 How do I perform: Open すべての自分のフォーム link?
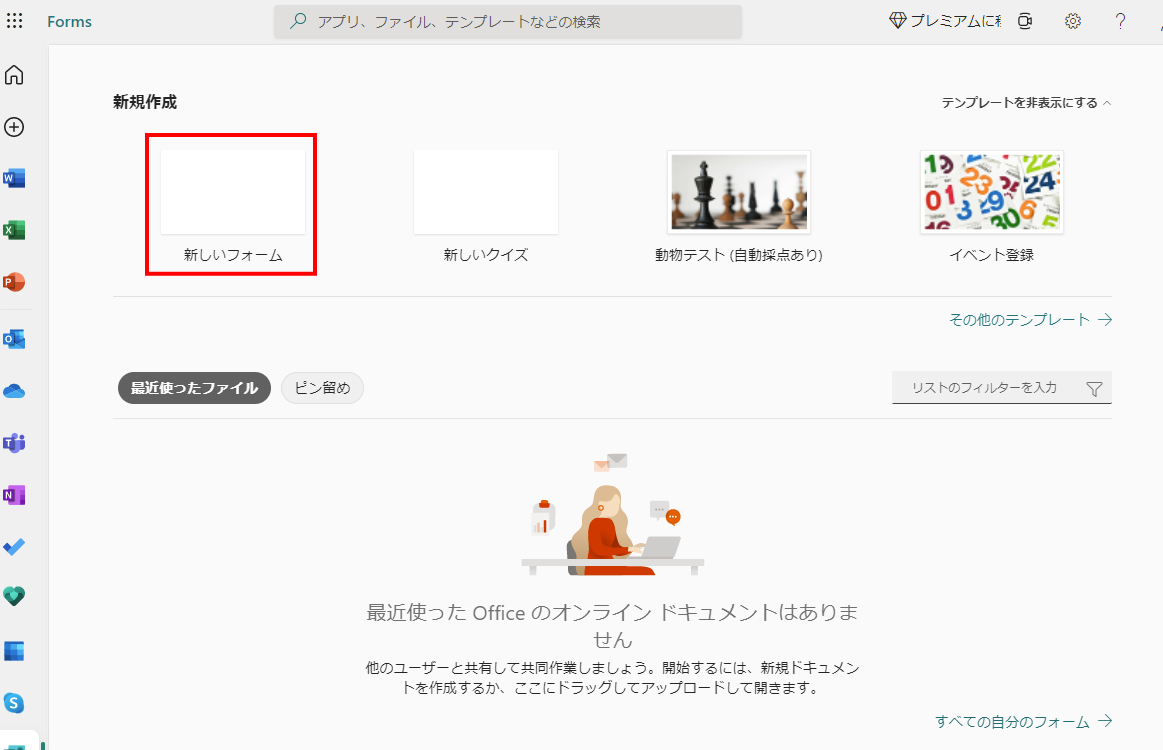(1024, 721)
